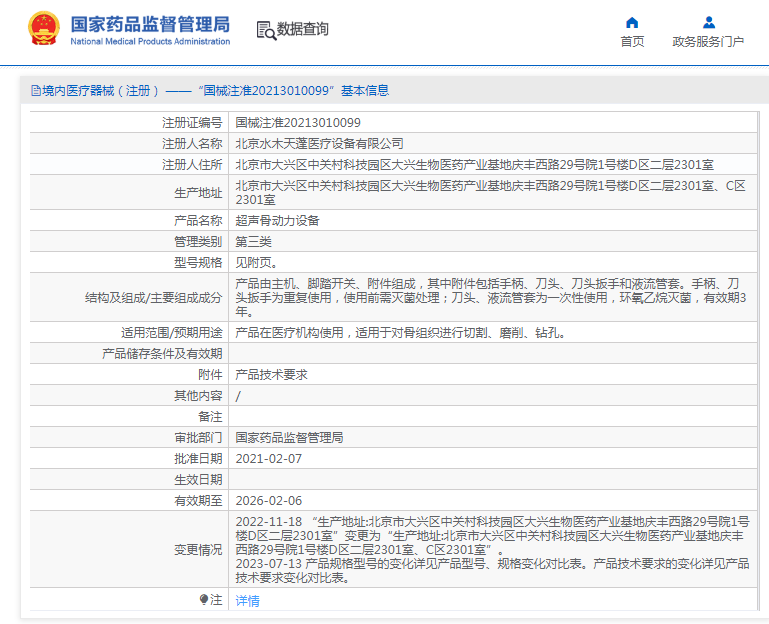Click the 数据查询 title text
This screenshot has width=769, height=624.
pyautogui.click(x=303, y=29)
